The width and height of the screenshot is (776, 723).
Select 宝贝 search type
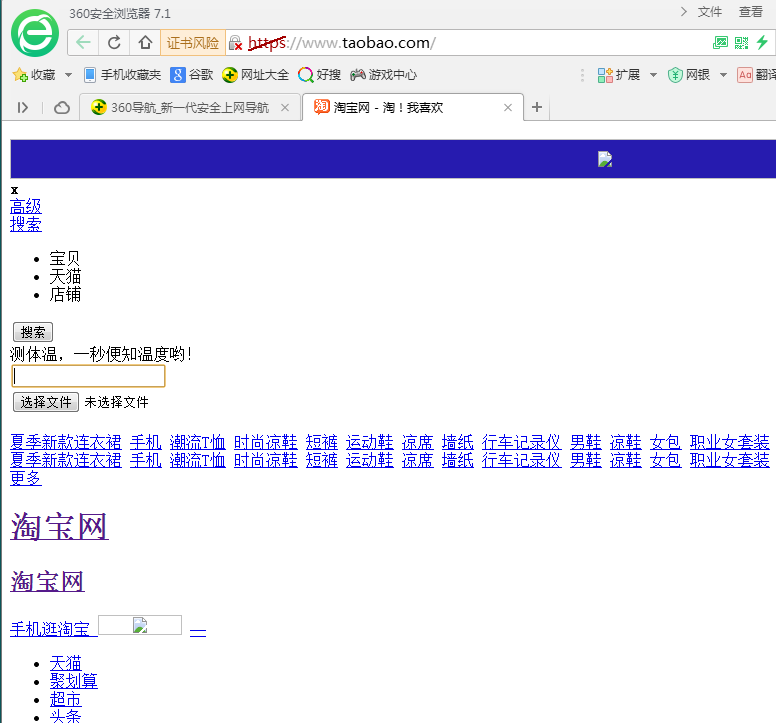[x=65, y=258]
